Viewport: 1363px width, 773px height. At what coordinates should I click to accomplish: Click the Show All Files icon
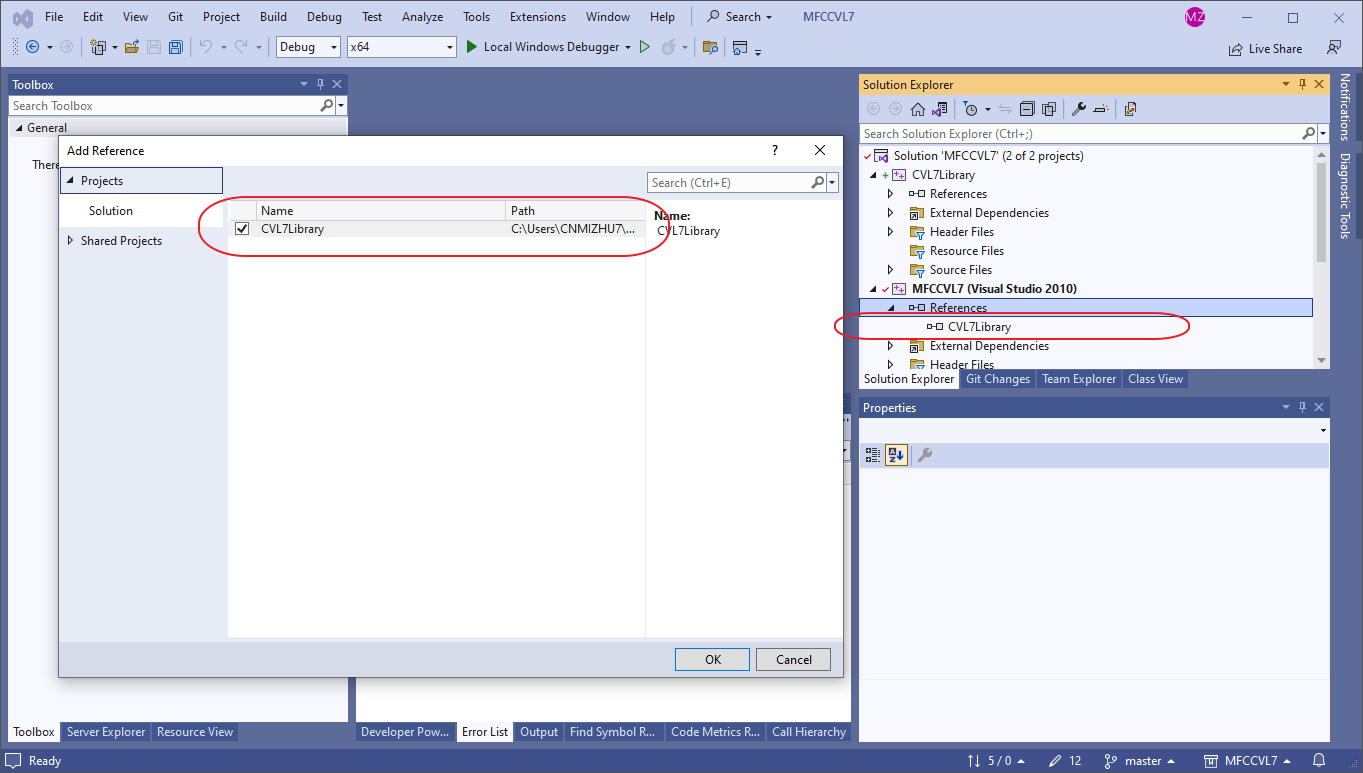[x=1049, y=109]
